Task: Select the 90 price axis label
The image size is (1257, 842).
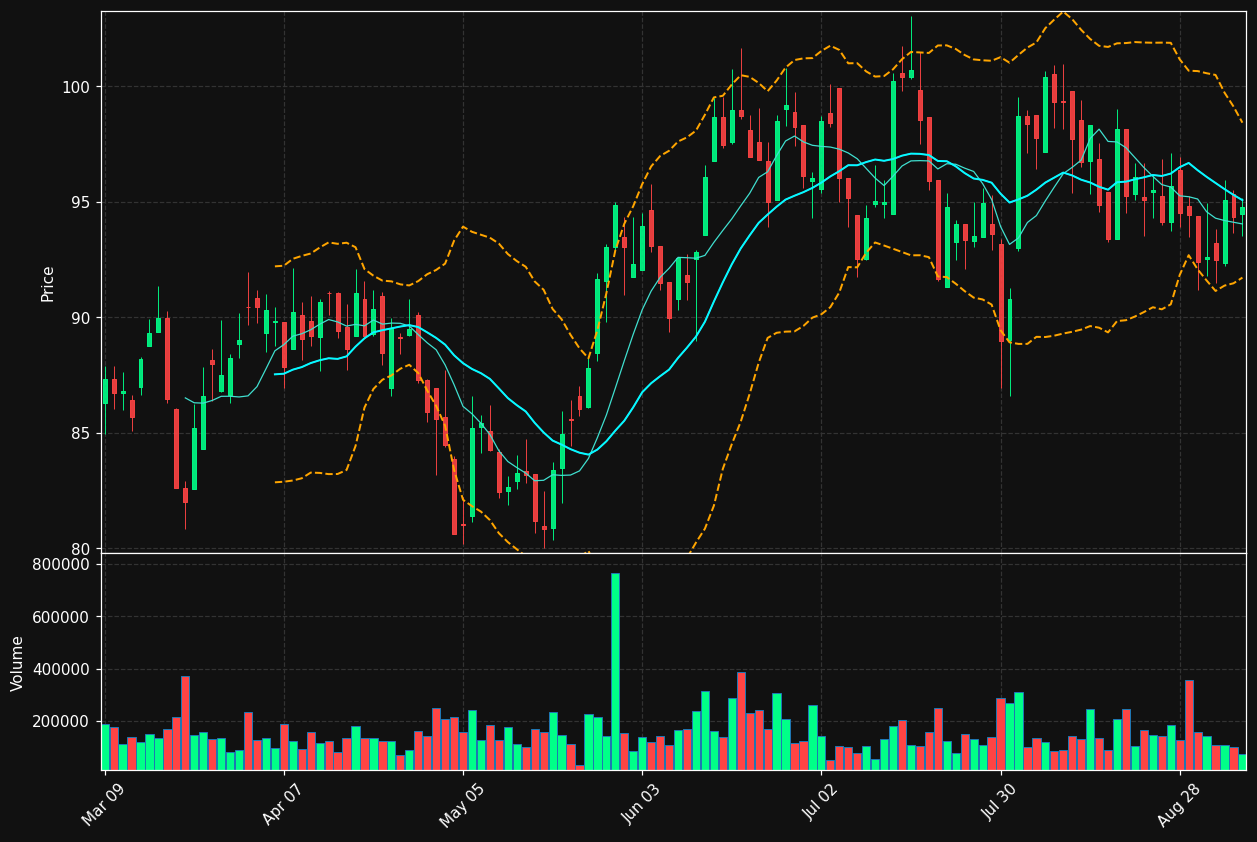Action: coord(80,318)
